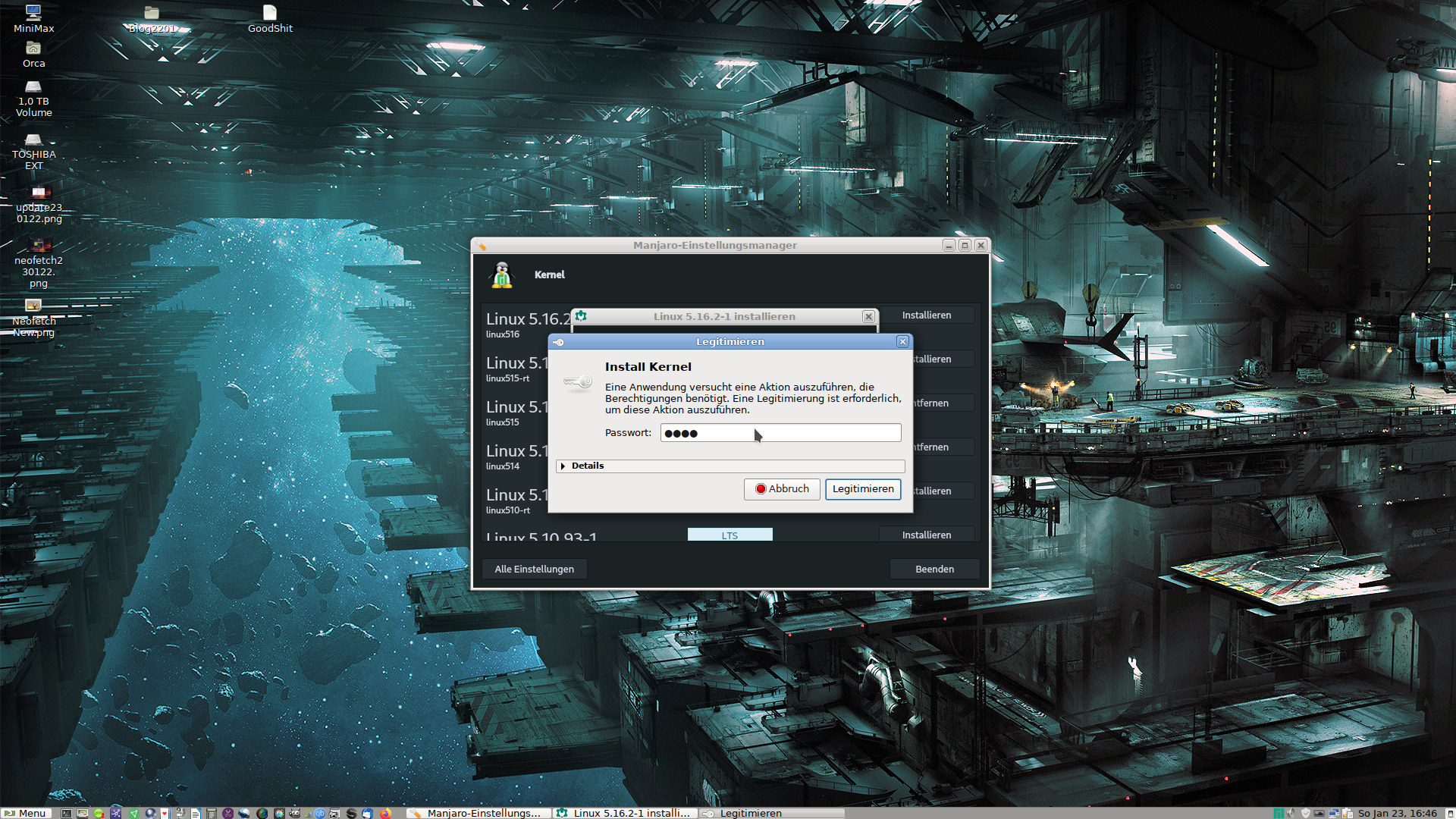Maximize the Manjaro-Einstellungsmanager window
1456x819 pixels.
(x=965, y=245)
